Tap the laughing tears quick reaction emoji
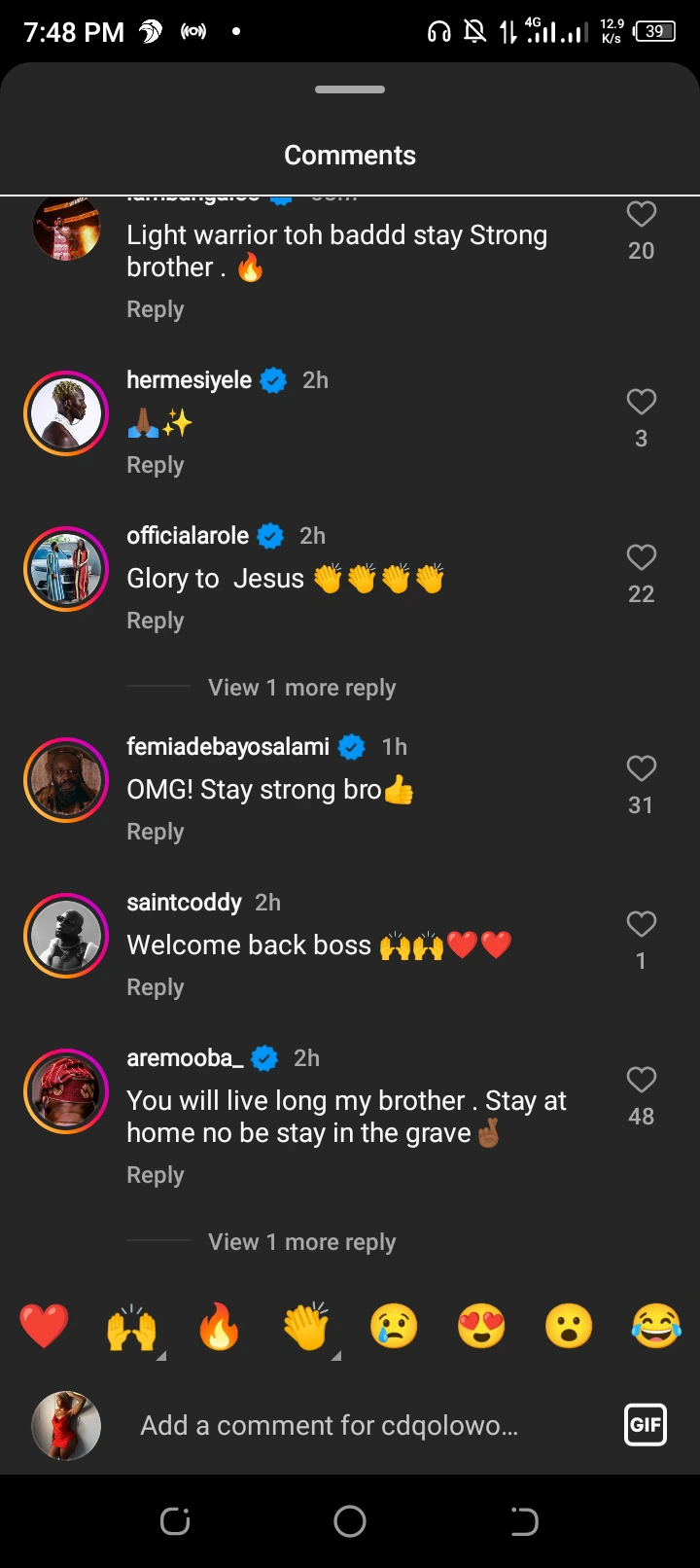Screen dimensions: 700x1568 pyautogui.click(x=656, y=1326)
